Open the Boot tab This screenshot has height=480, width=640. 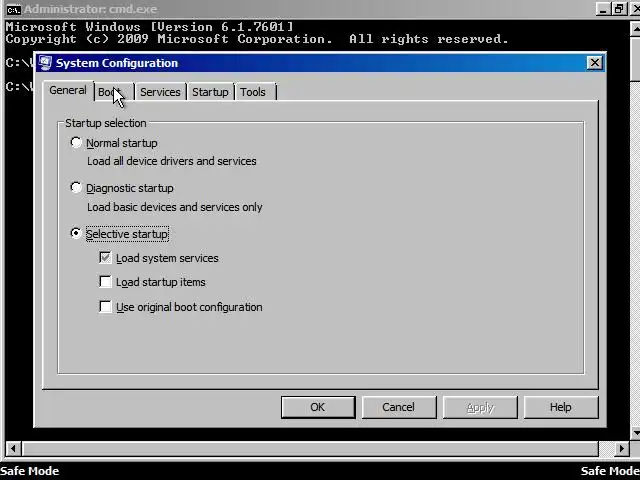tap(114, 92)
